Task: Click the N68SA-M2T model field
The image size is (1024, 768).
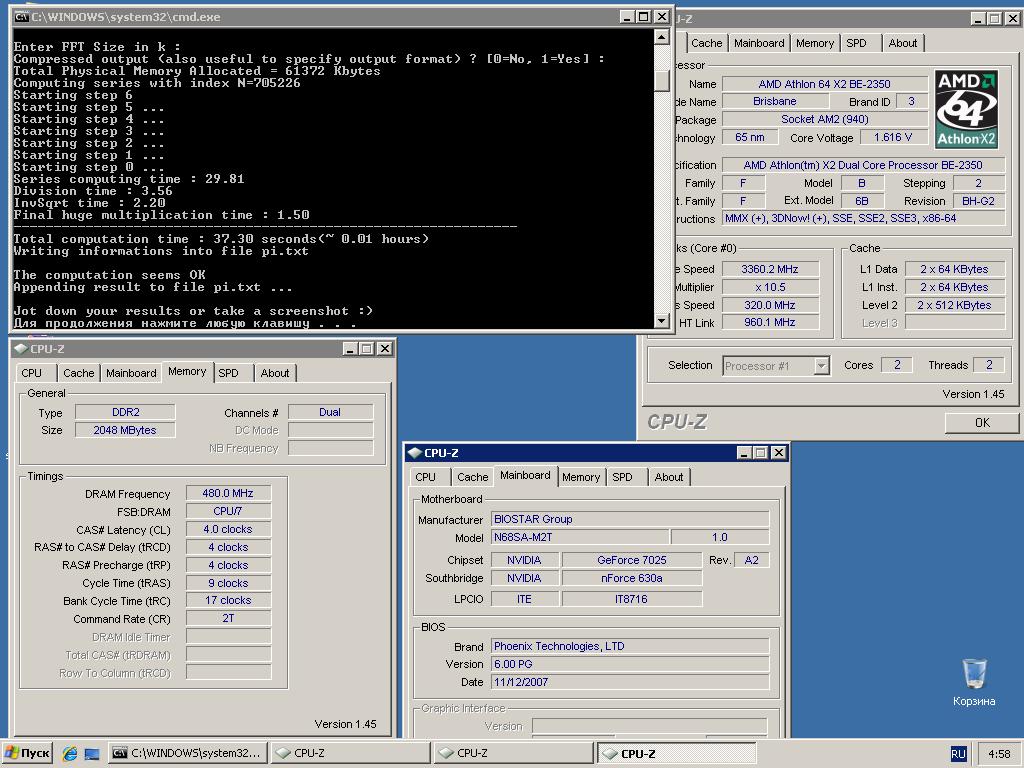Action: [580, 537]
